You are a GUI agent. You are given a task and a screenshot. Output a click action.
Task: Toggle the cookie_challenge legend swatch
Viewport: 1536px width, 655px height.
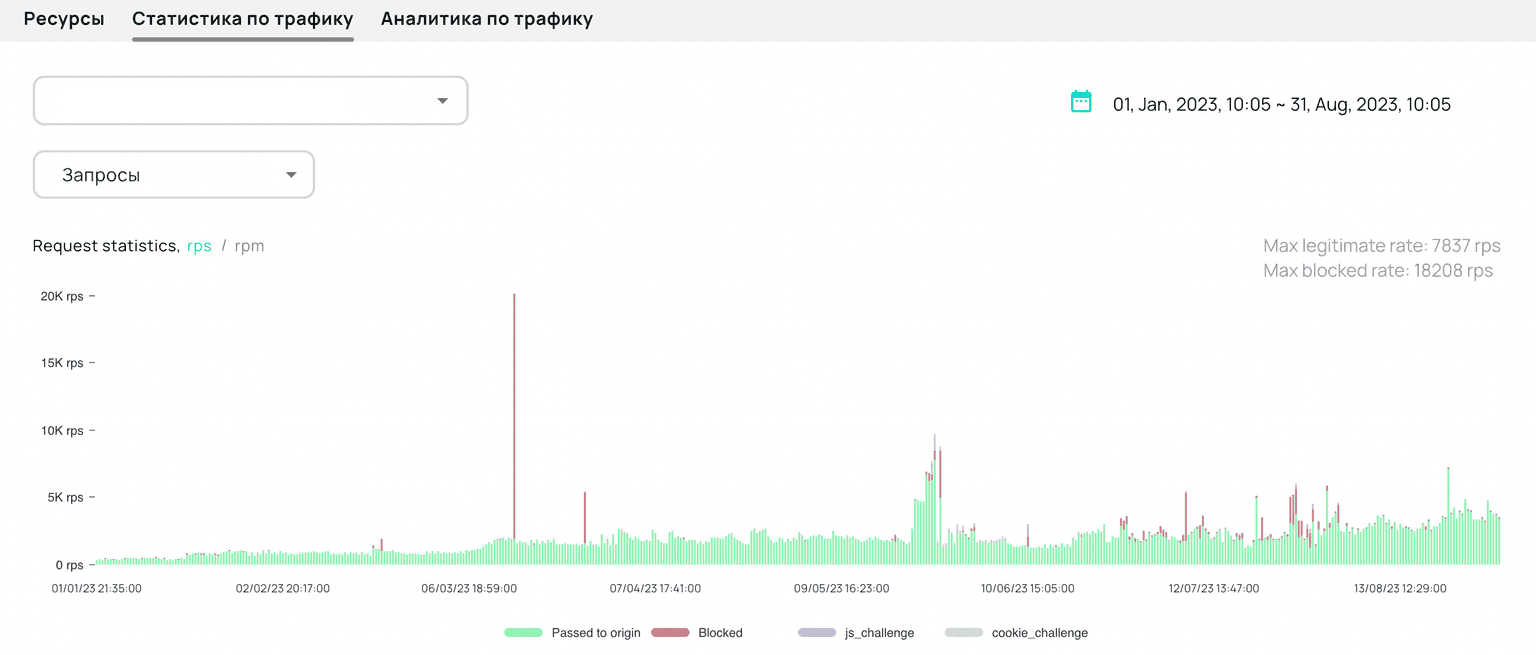[964, 633]
